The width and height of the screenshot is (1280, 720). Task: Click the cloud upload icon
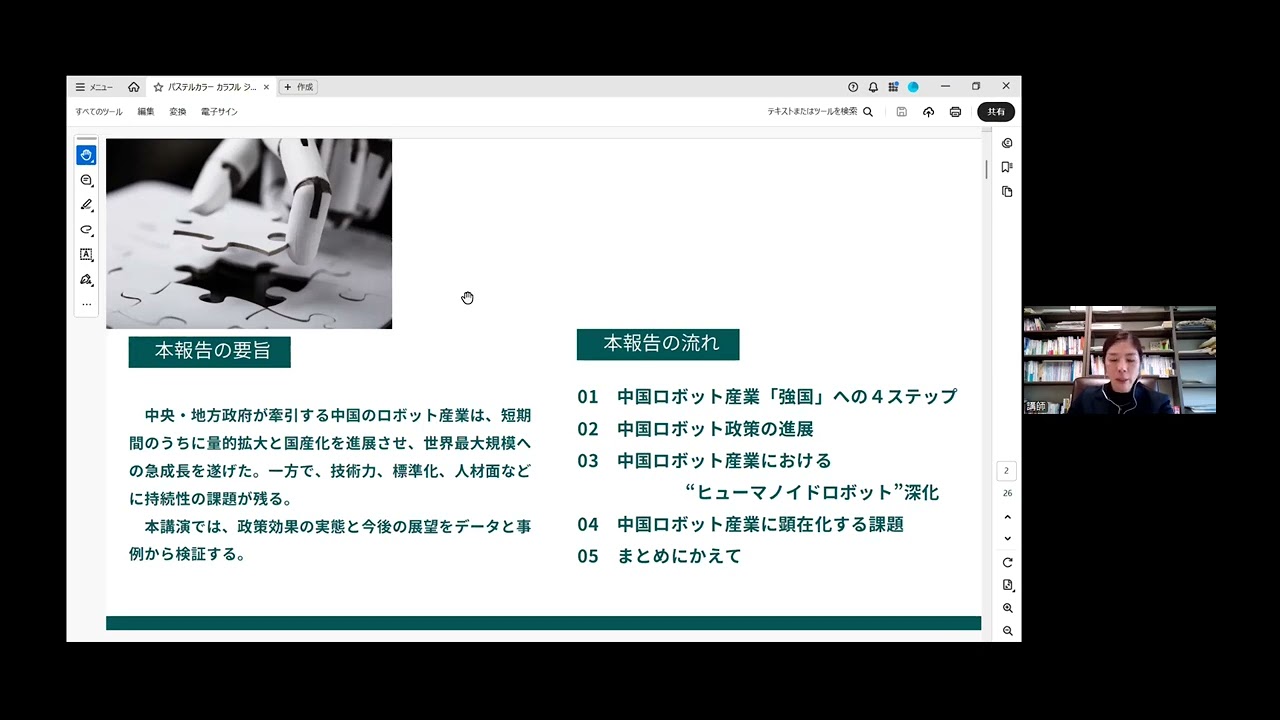pos(928,112)
